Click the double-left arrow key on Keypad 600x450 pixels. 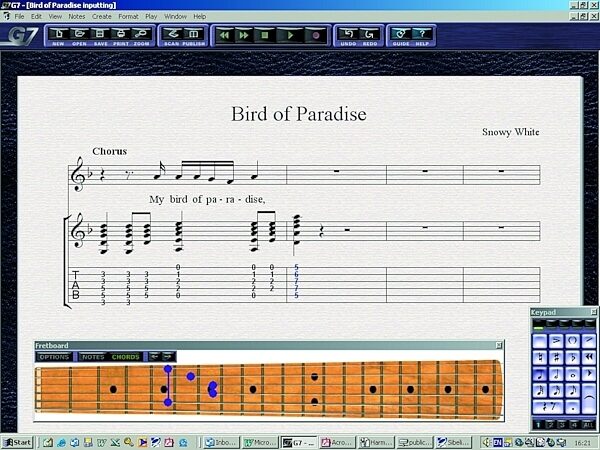pos(589,357)
